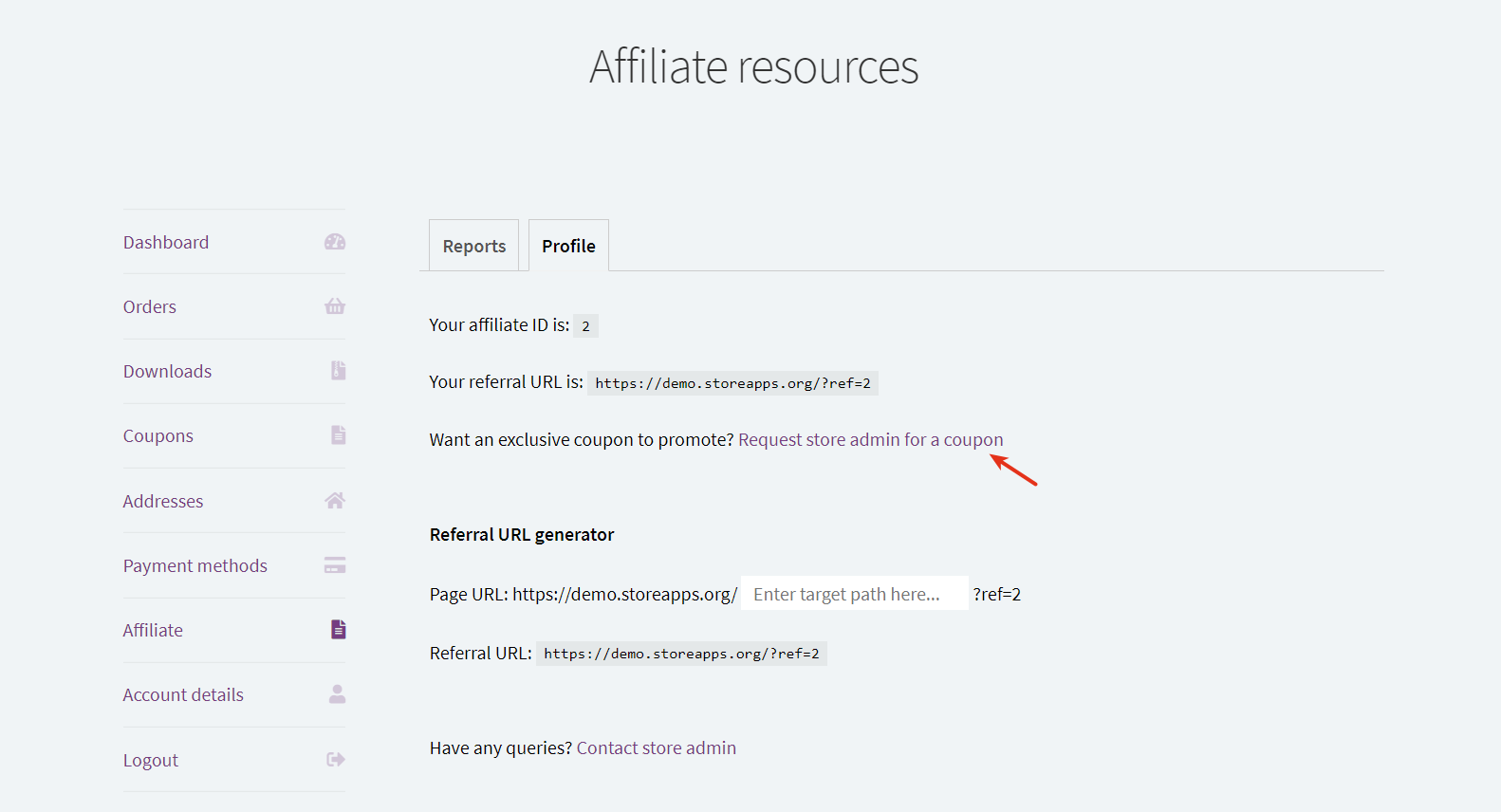Screen dimensions: 1501x812
Task: Click the Coupons document icon
Action: (338, 435)
